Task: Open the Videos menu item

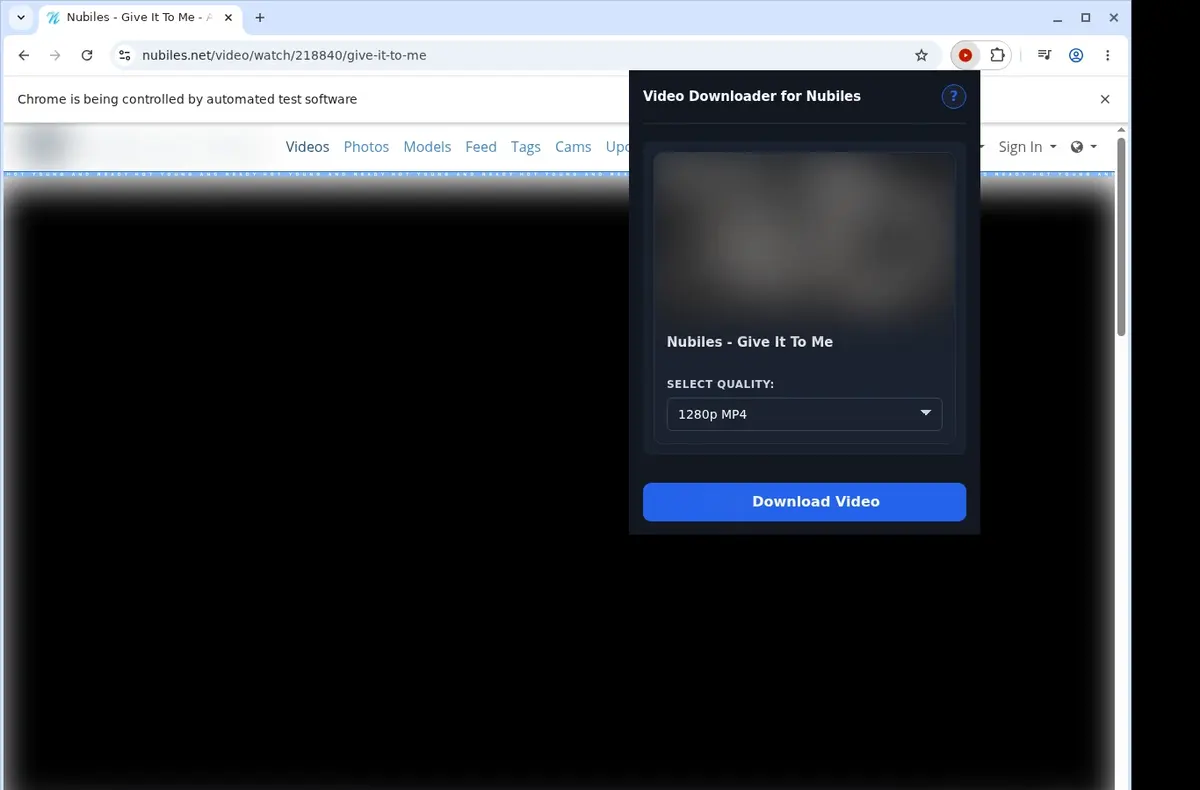Action: (x=307, y=147)
